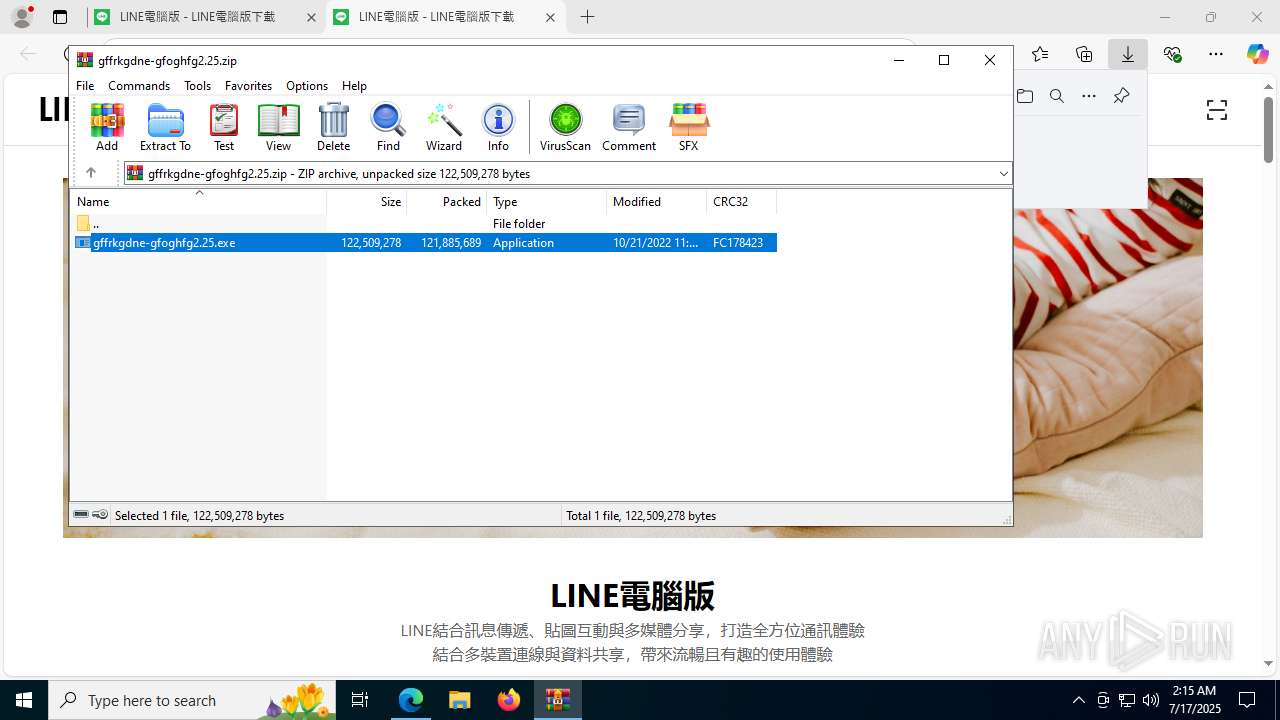Screen dimensions: 1280x720
Task: Click the CRC32 value FC178423
Action: click(x=738, y=243)
